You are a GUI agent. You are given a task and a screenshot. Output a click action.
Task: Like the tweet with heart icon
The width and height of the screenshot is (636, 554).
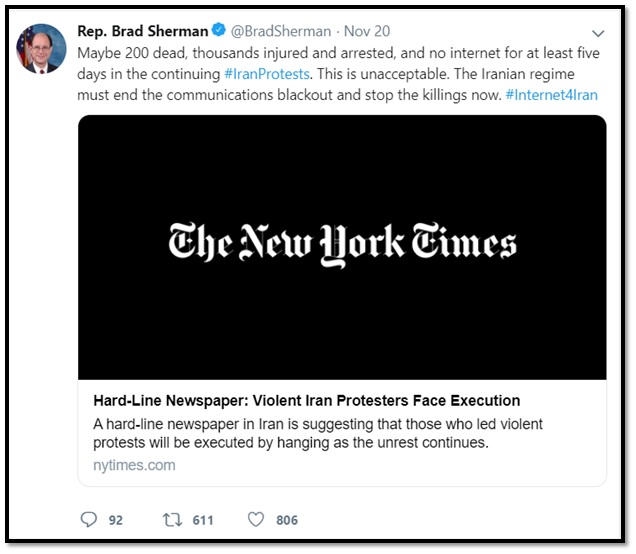(256, 520)
